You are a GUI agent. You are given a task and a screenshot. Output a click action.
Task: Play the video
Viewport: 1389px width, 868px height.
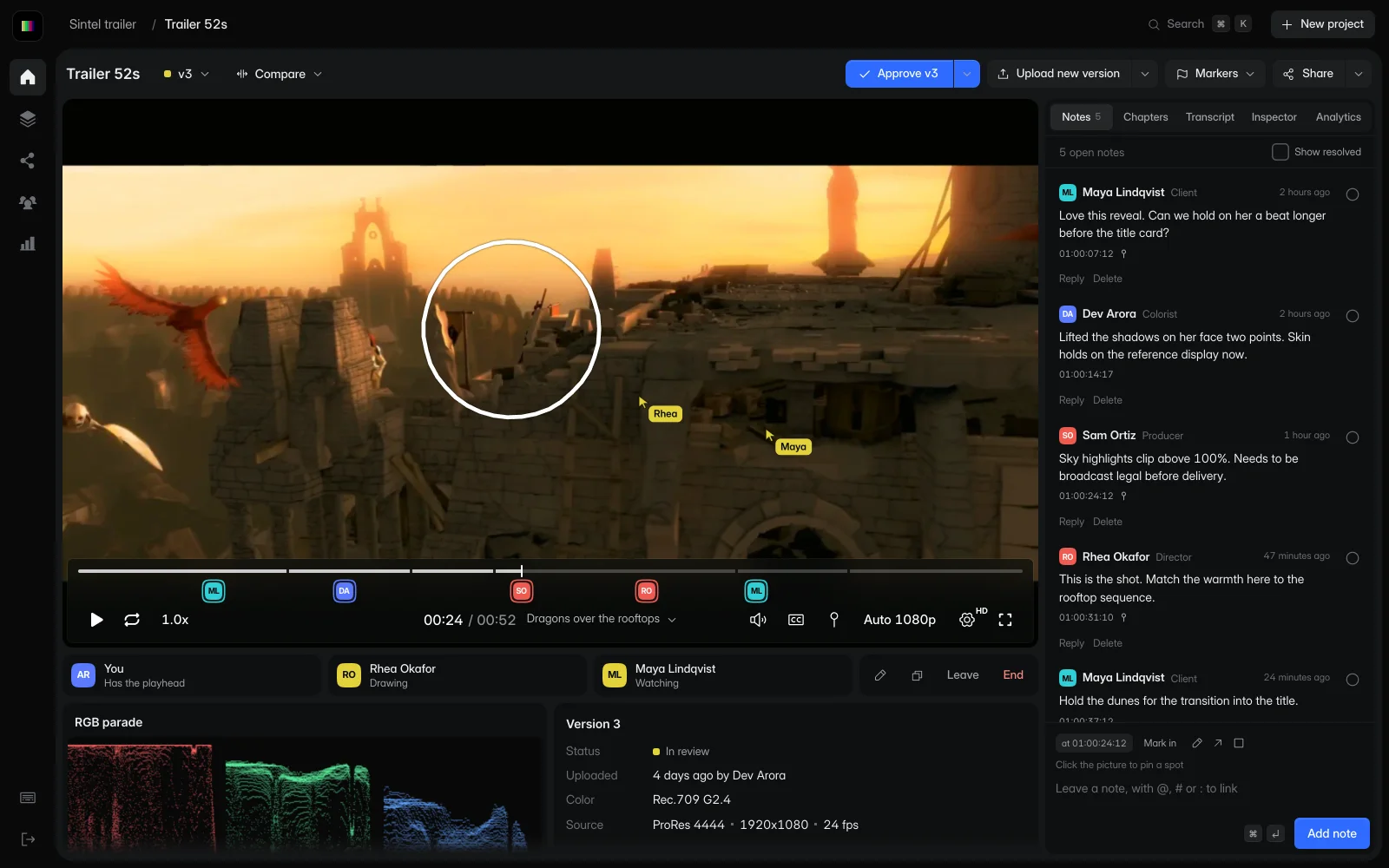coord(96,620)
